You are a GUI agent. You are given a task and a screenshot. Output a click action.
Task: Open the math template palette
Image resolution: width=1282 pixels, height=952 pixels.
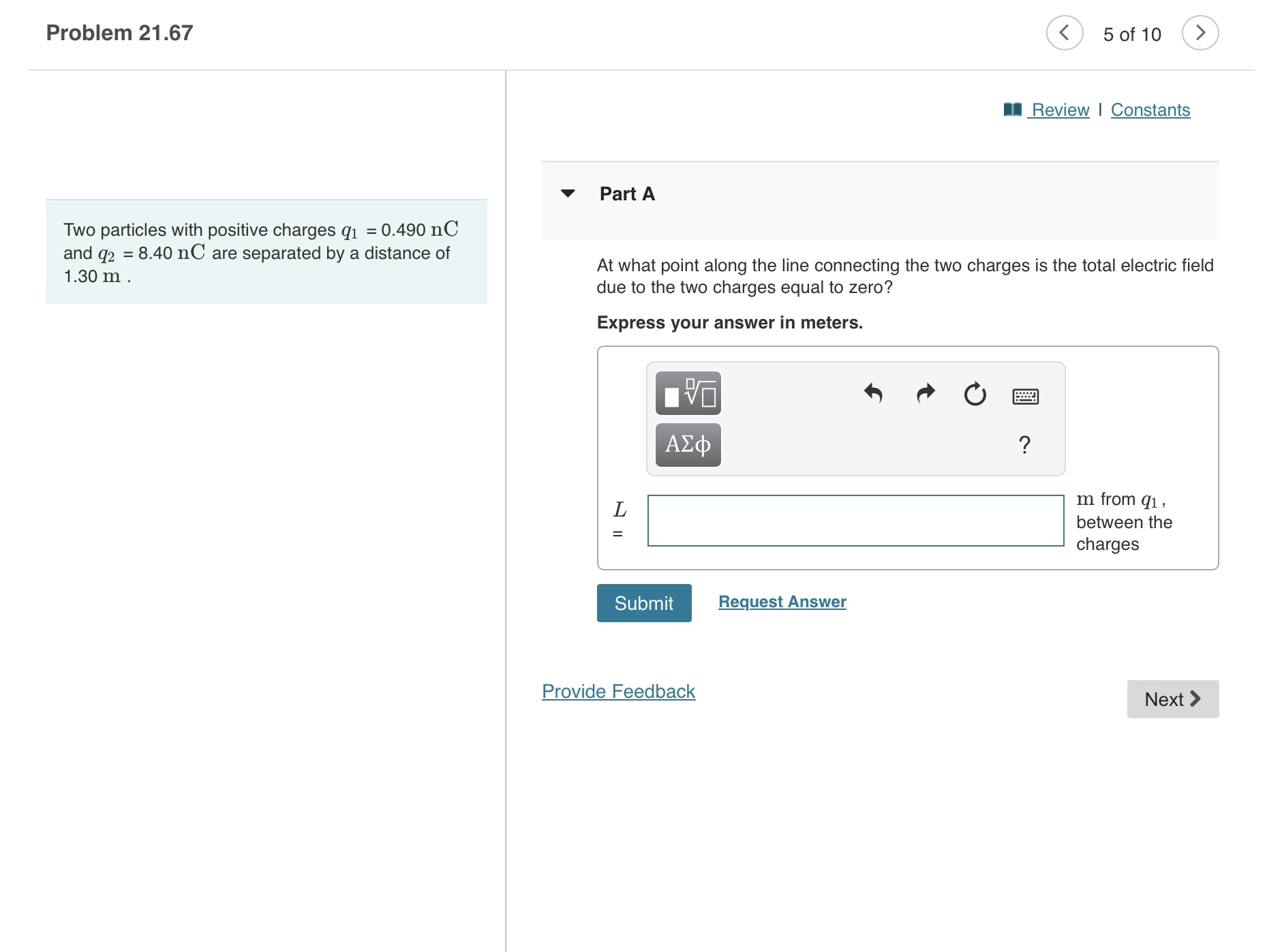688,394
